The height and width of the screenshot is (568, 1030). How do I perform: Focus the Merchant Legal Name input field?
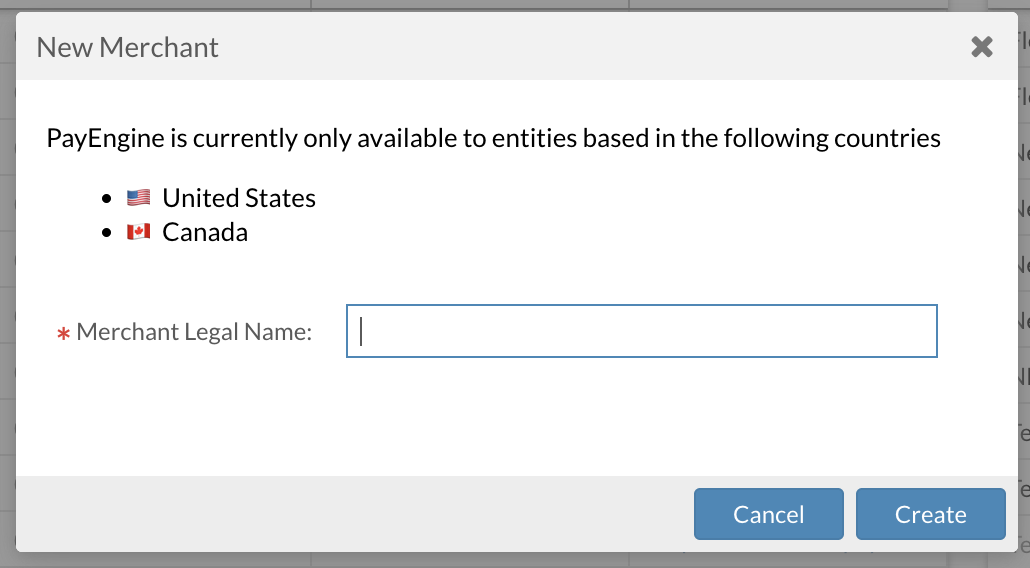point(641,331)
